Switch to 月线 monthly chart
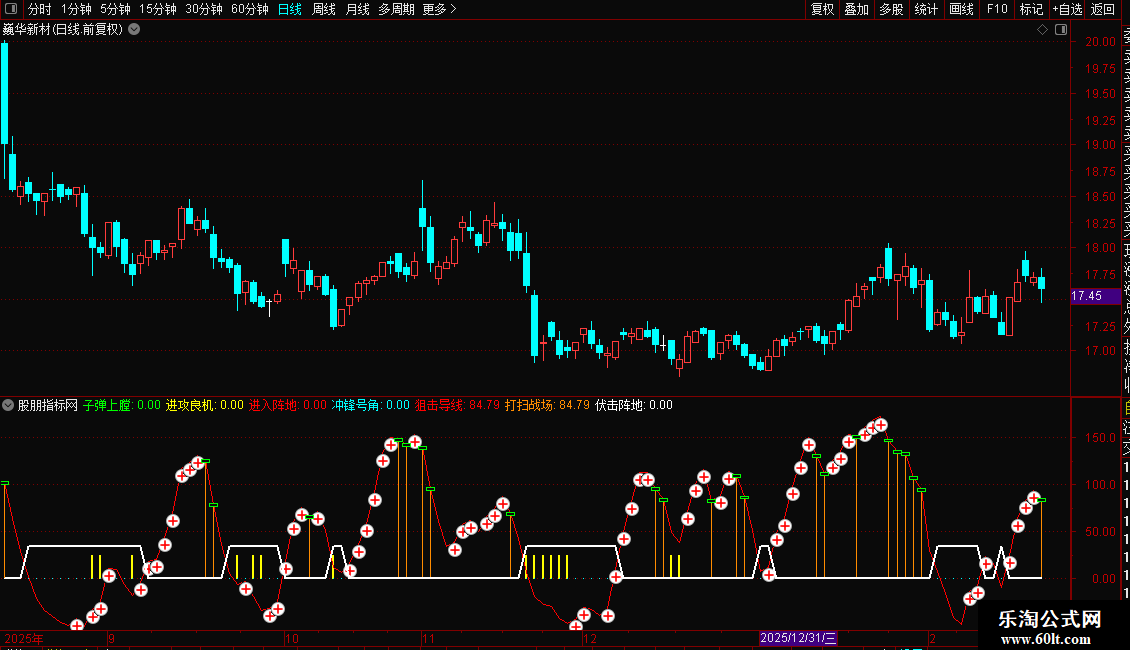The height and width of the screenshot is (650, 1130). click(357, 9)
